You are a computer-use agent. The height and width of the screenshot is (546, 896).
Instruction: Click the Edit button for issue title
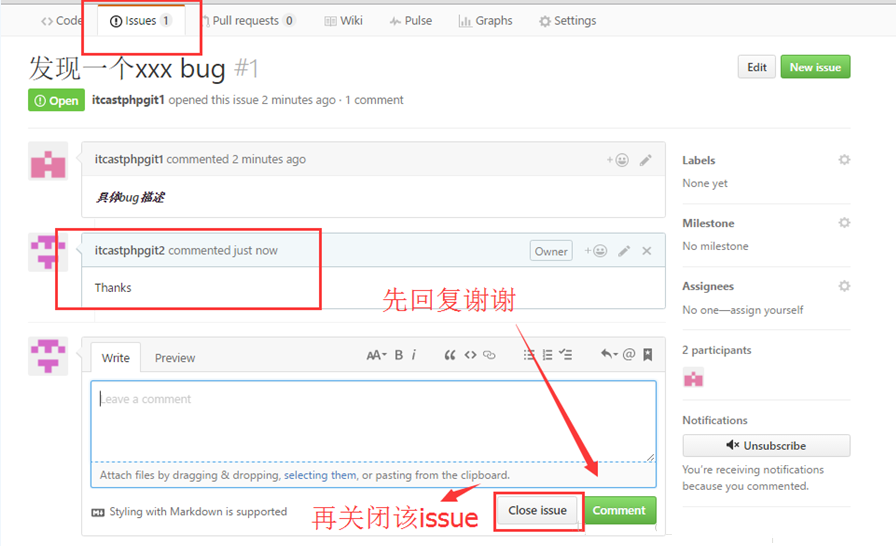coord(757,67)
